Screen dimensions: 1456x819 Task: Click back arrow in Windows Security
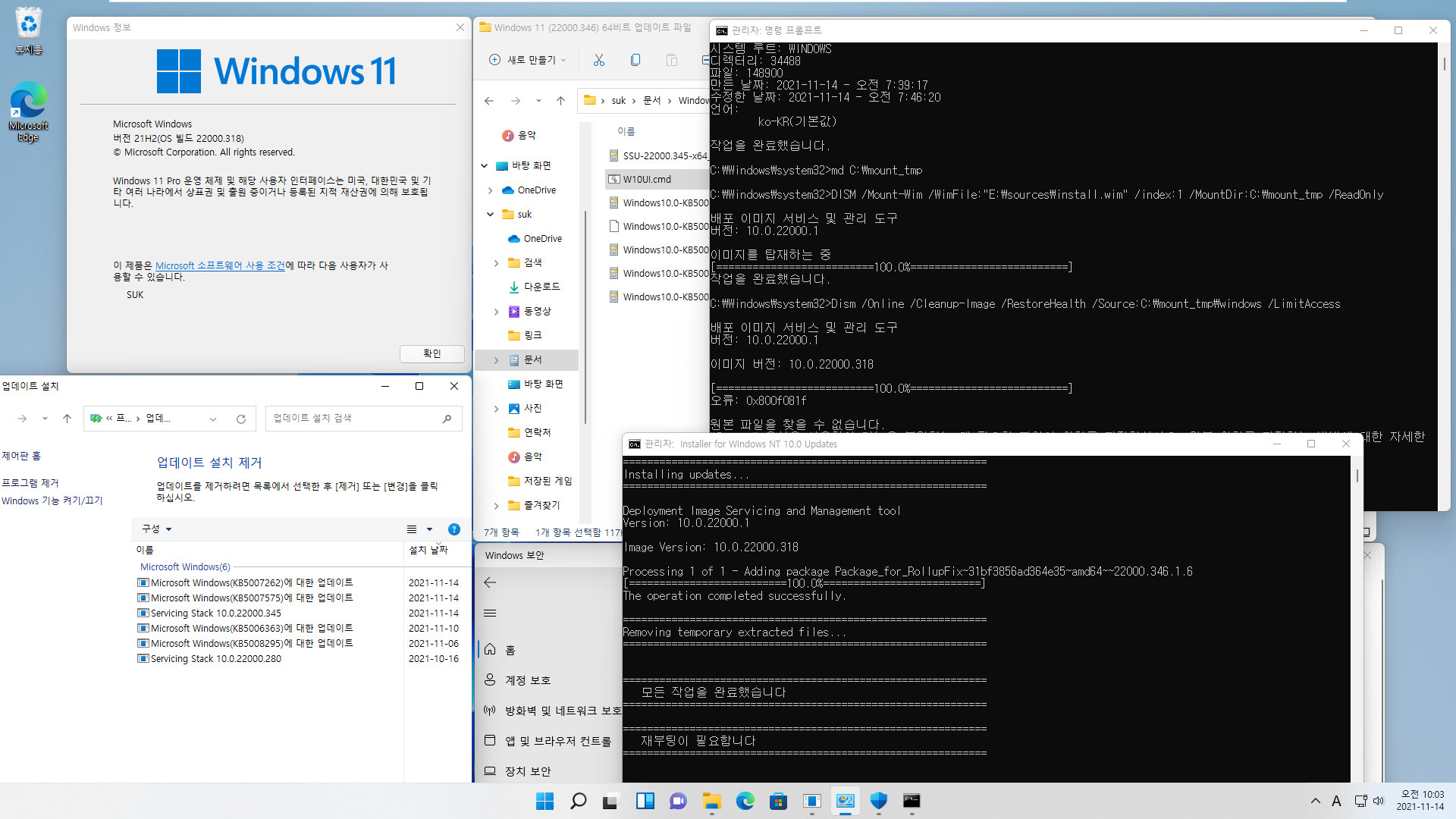pyautogui.click(x=490, y=582)
